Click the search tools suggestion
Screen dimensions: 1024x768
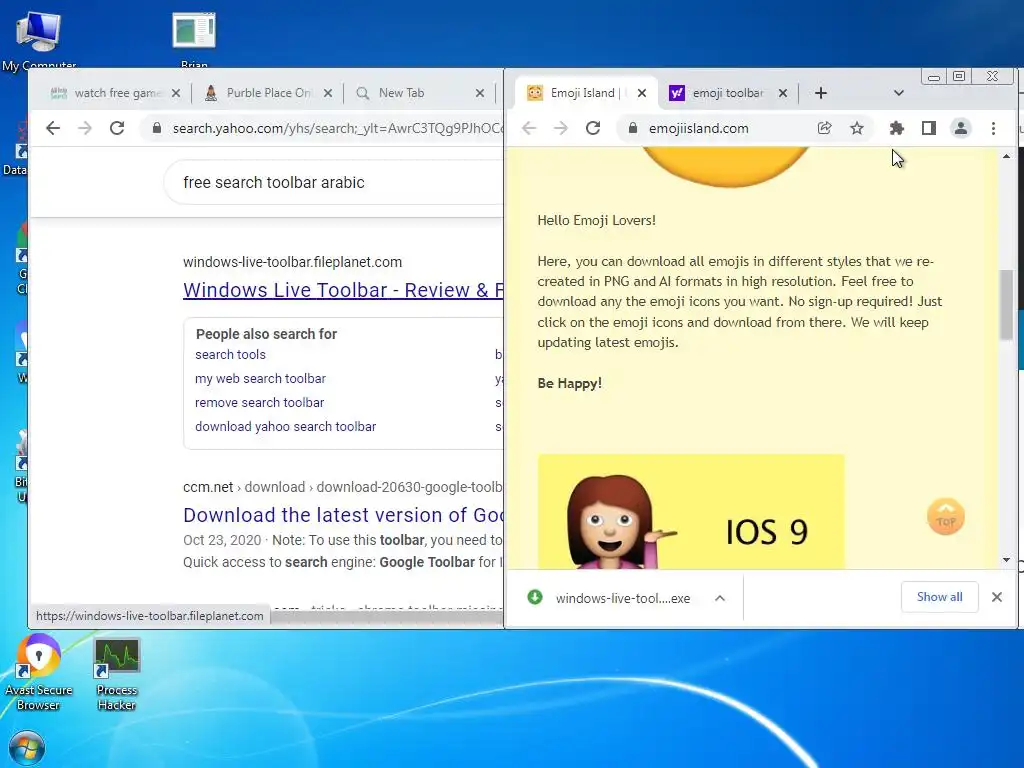[x=230, y=355]
